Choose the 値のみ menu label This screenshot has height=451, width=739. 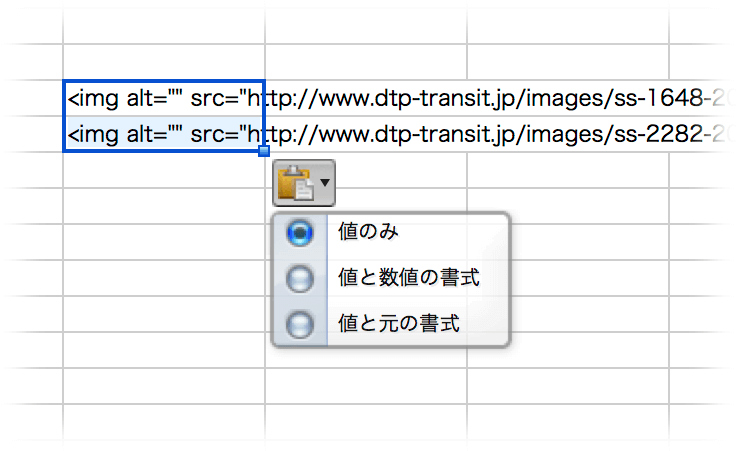click(368, 231)
